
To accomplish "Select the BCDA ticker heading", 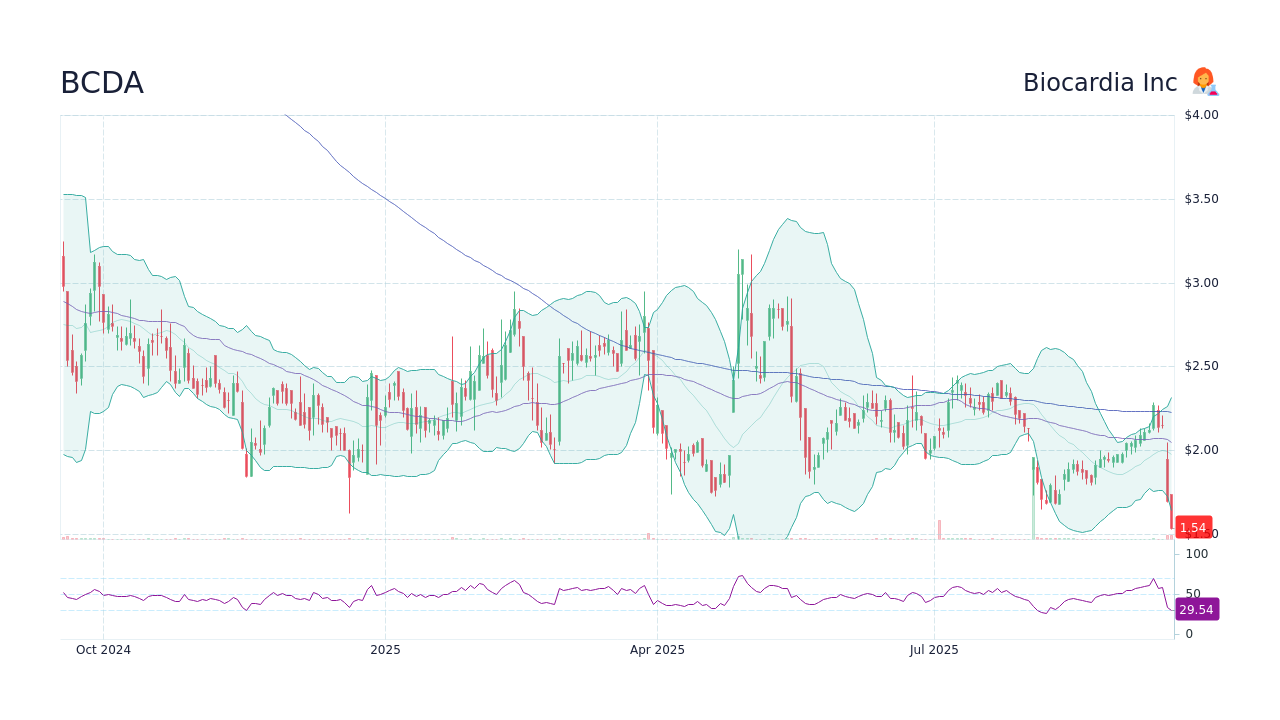I will point(101,83).
